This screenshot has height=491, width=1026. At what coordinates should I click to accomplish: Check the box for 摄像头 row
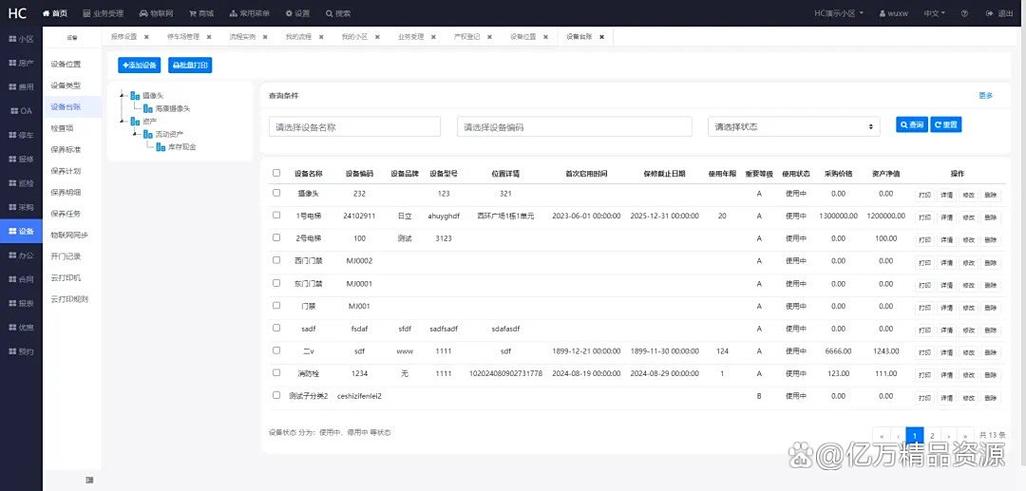276,192
